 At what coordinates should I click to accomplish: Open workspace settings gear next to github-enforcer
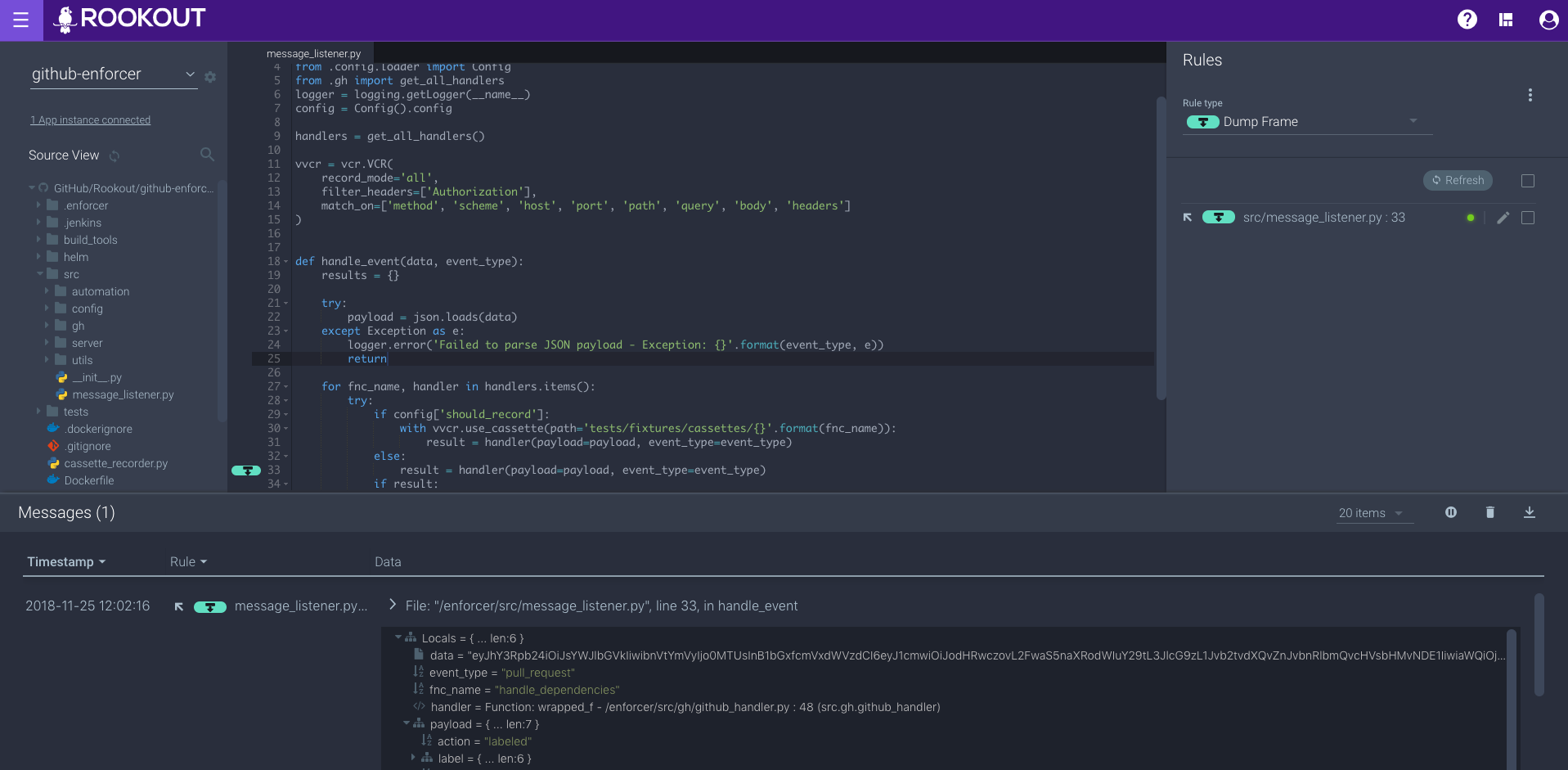pyautogui.click(x=210, y=77)
